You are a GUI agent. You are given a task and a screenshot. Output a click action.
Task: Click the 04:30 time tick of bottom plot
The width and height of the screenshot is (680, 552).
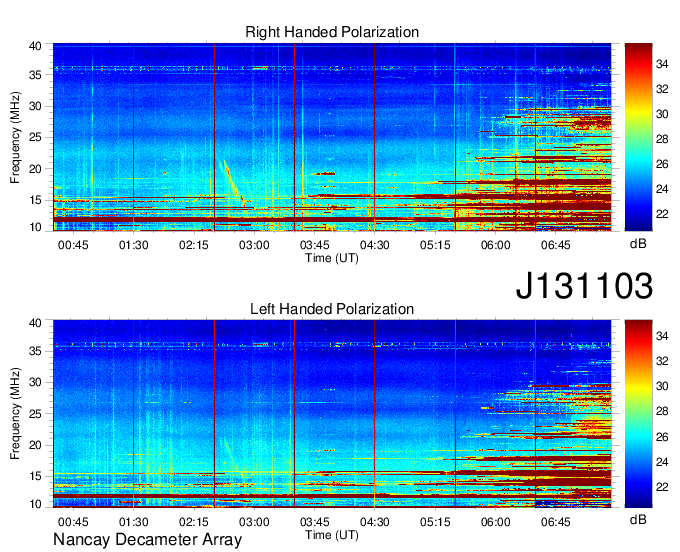pyautogui.click(x=375, y=522)
